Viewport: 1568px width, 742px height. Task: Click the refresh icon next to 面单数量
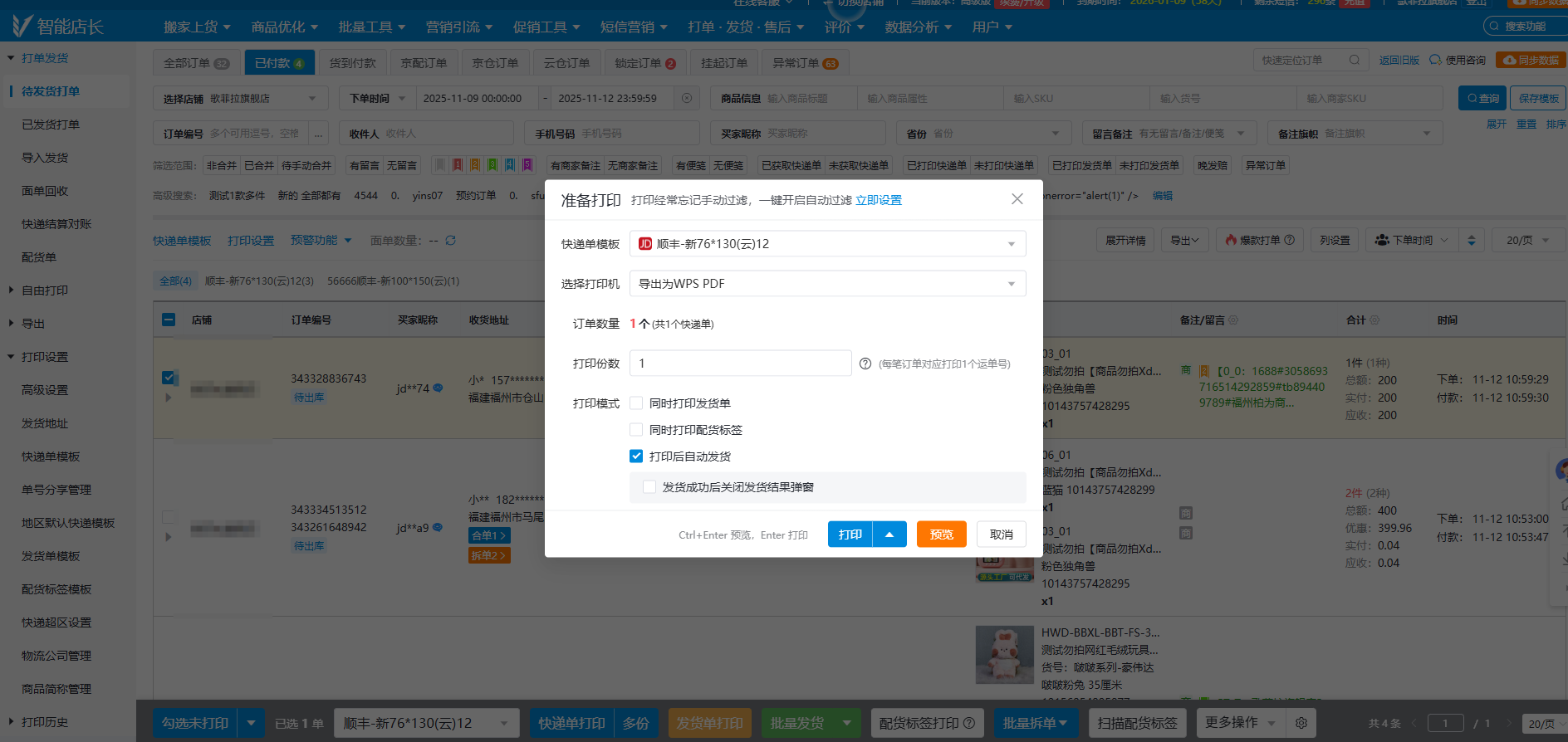tap(451, 241)
